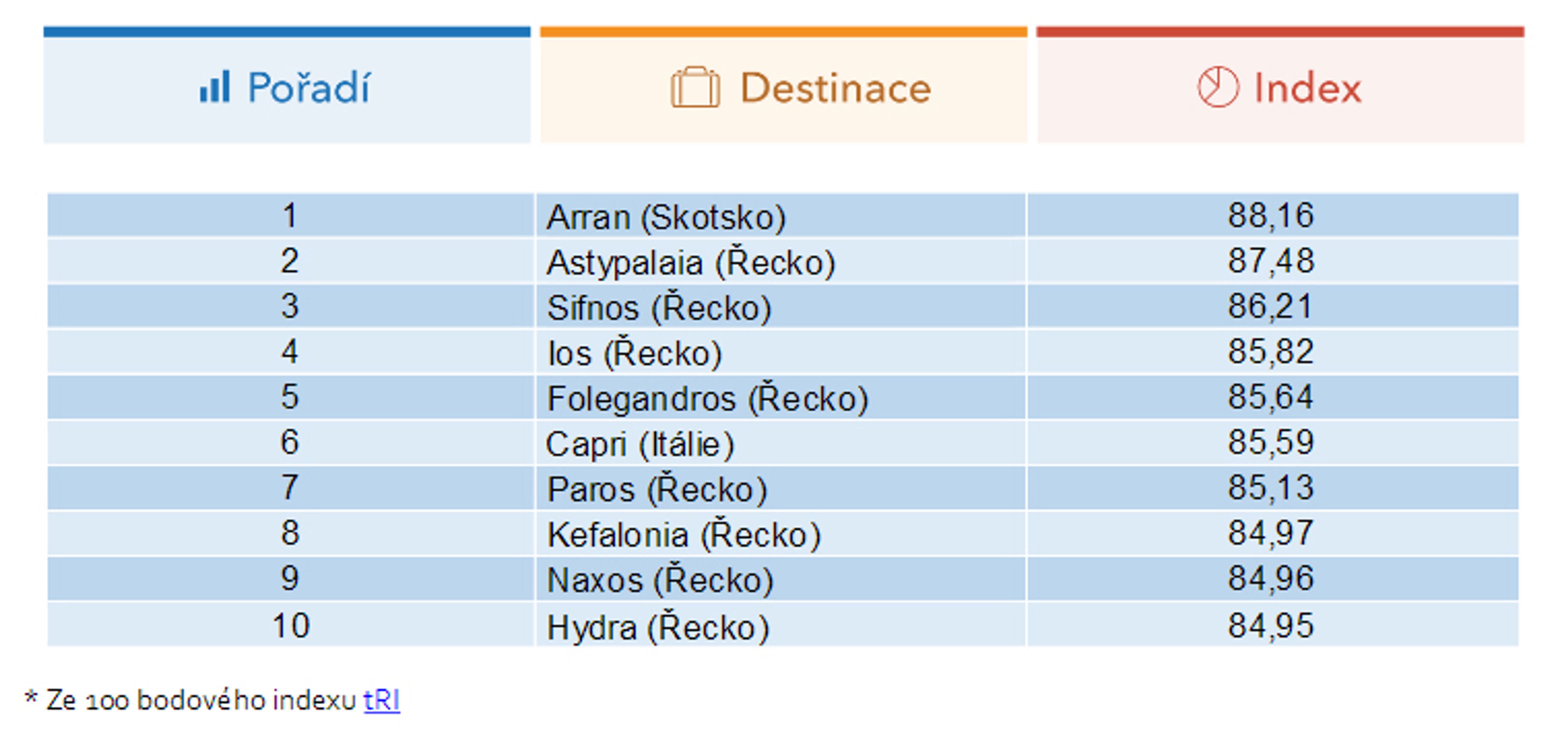Image resolution: width=1568 pixels, height=730 pixels.
Task: Click the Astypalaia (Řecko) destination cell
Action: tap(781, 261)
